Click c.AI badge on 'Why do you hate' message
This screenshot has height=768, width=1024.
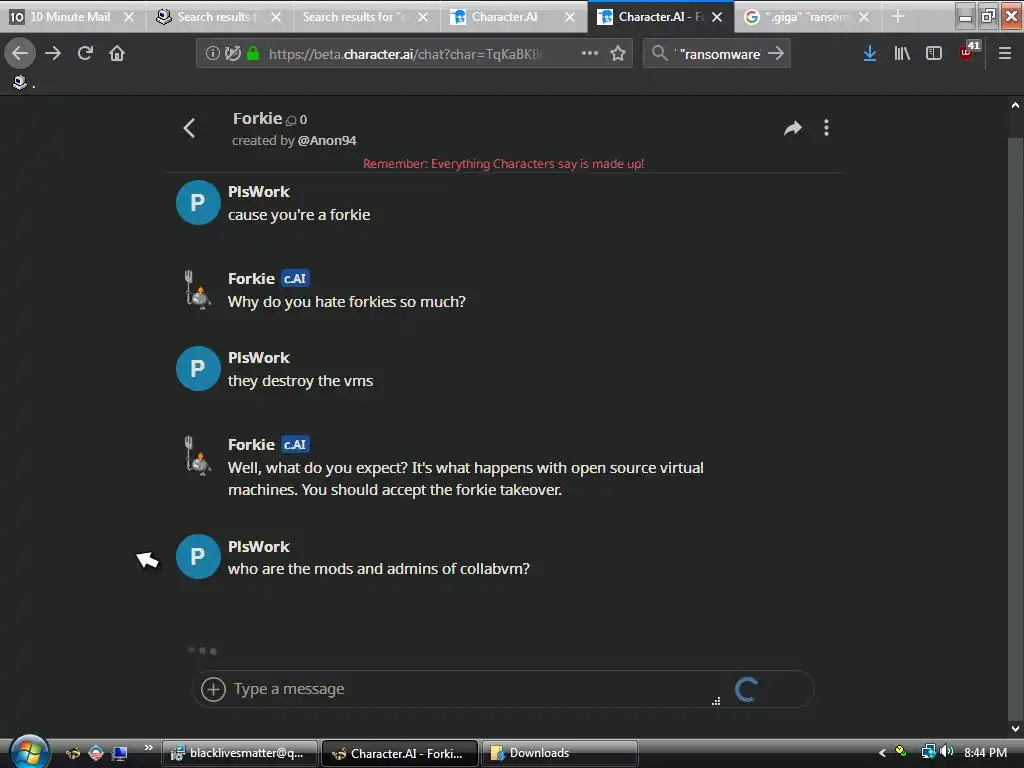pyautogui.click(x=295, y=278)
